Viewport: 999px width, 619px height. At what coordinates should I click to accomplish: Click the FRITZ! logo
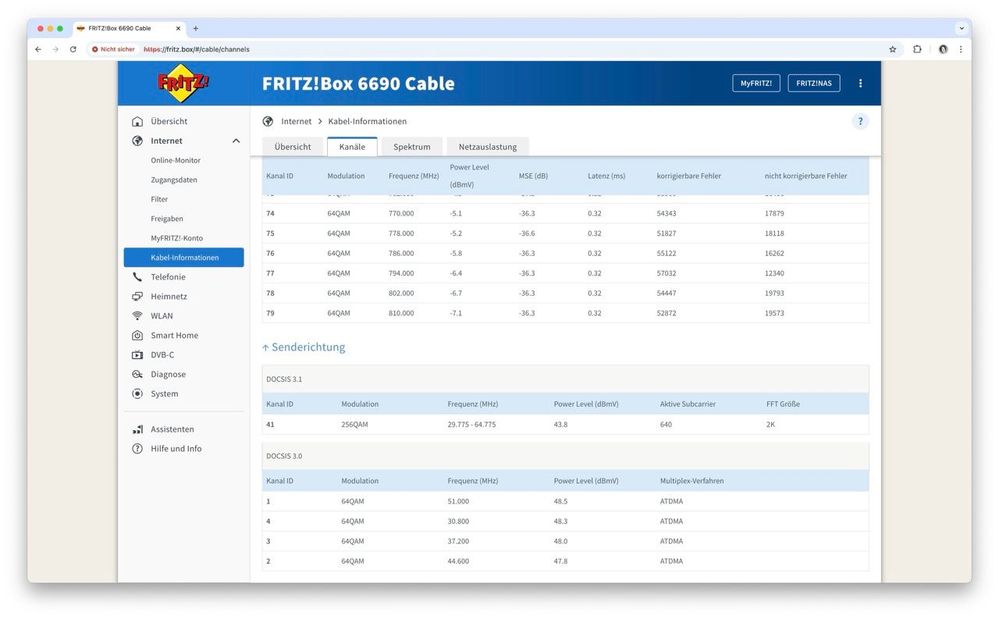(x=183, y=83)
